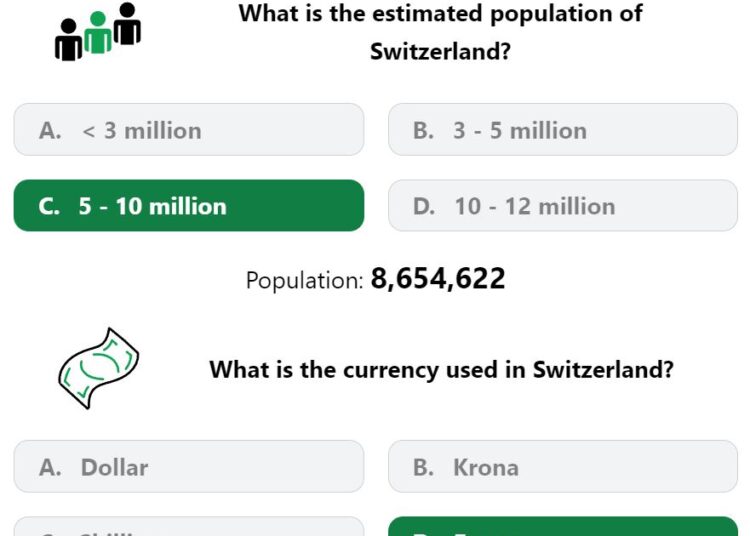Click the letter "D." beside 10 - 12 million
This screenshot has width=750, height=536.
pos(424,207)
